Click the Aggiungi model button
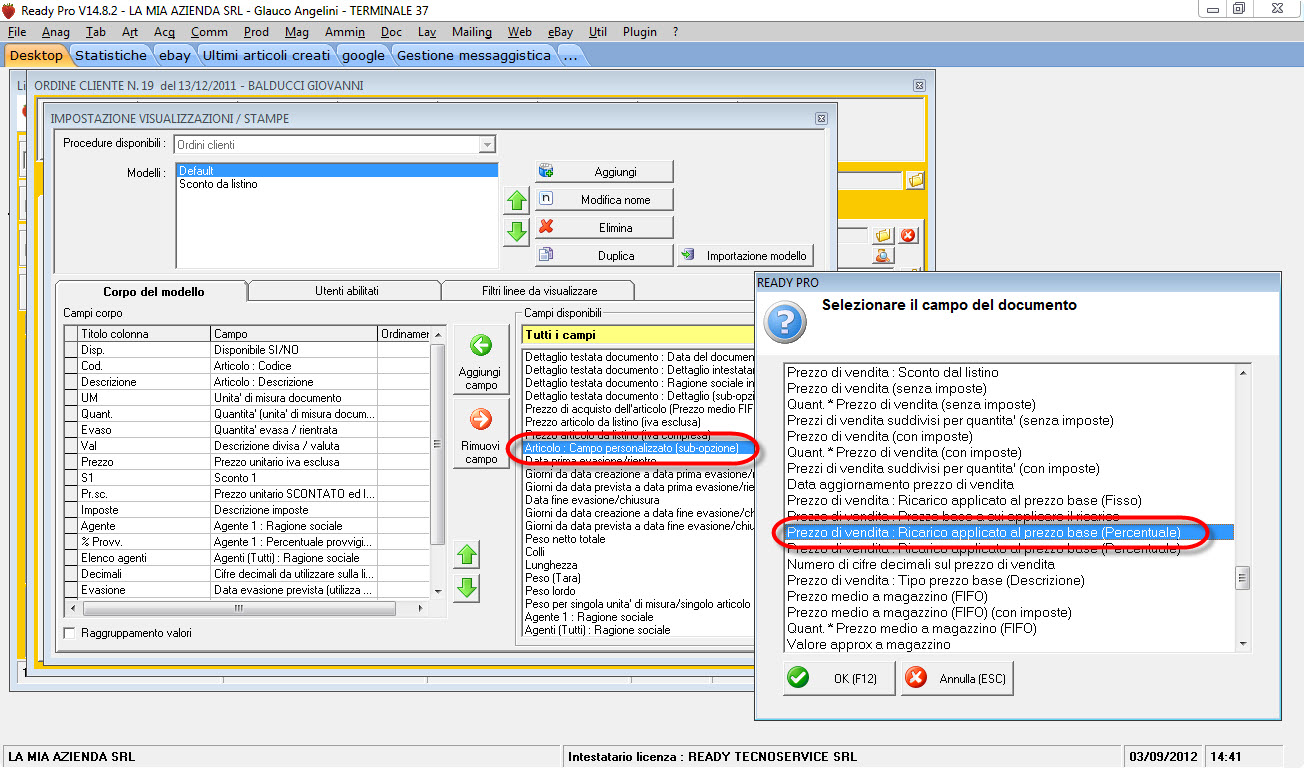The image size is (1304, 768). pyautogui.click(x=604, y=171)
